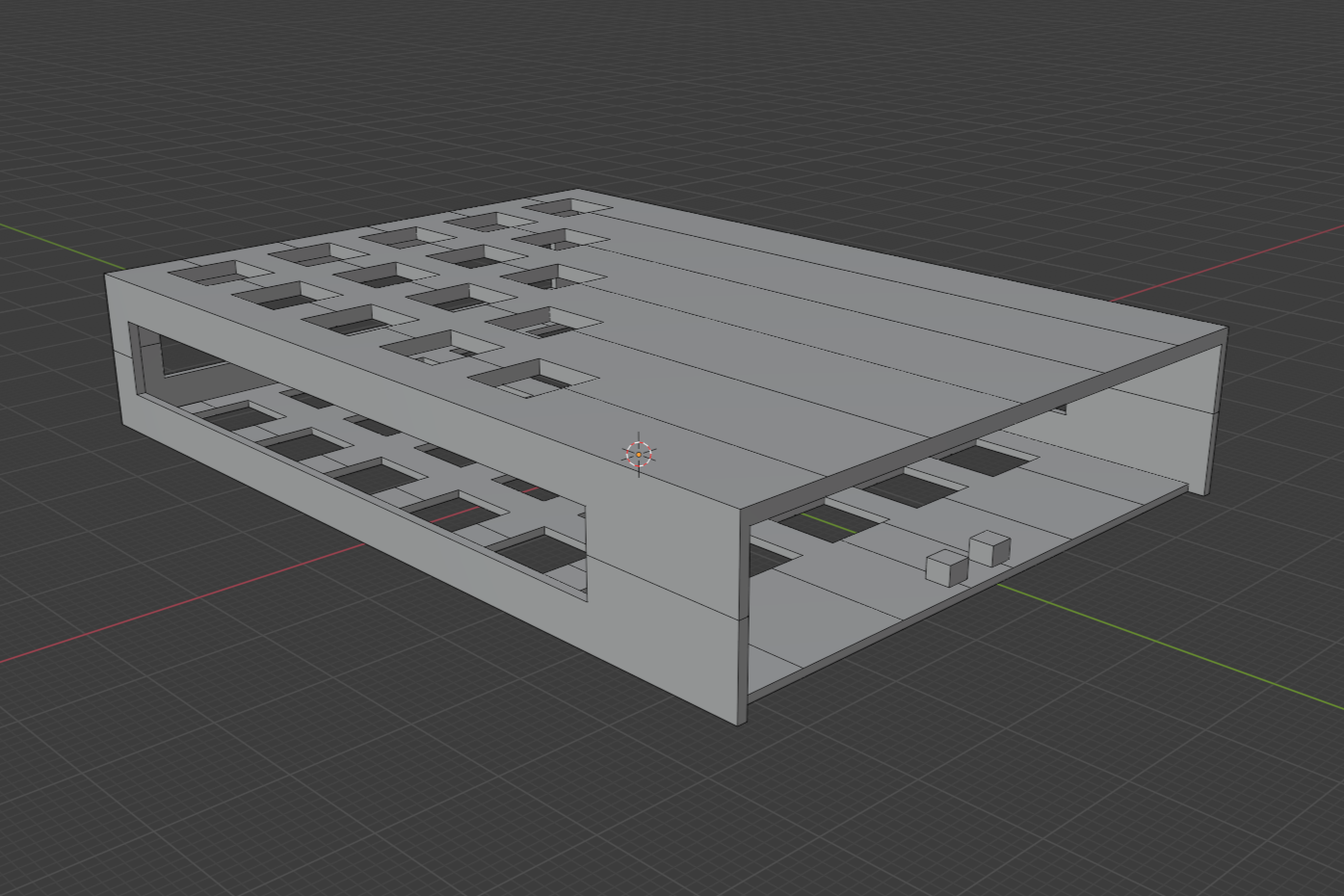Select the nearer small cube inside the enclosure

[x=946, y=567]
